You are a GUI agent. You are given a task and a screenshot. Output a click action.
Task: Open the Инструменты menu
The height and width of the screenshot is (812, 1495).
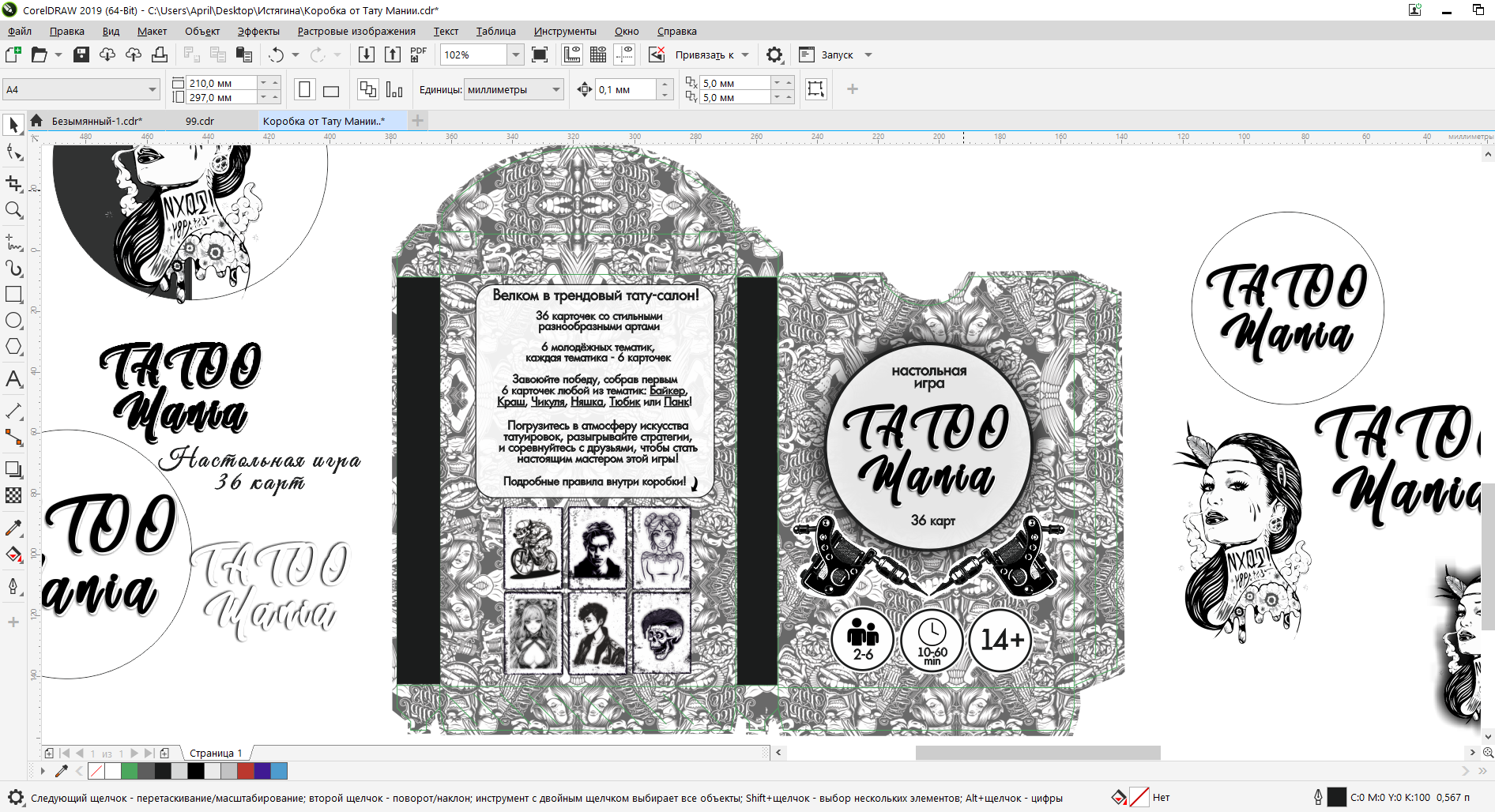565,32
